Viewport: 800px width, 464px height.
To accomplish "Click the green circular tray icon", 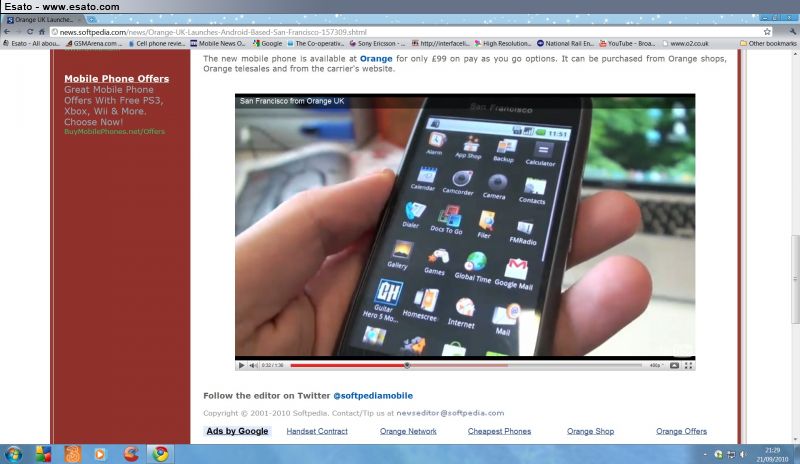I will (x=718, y=454).
